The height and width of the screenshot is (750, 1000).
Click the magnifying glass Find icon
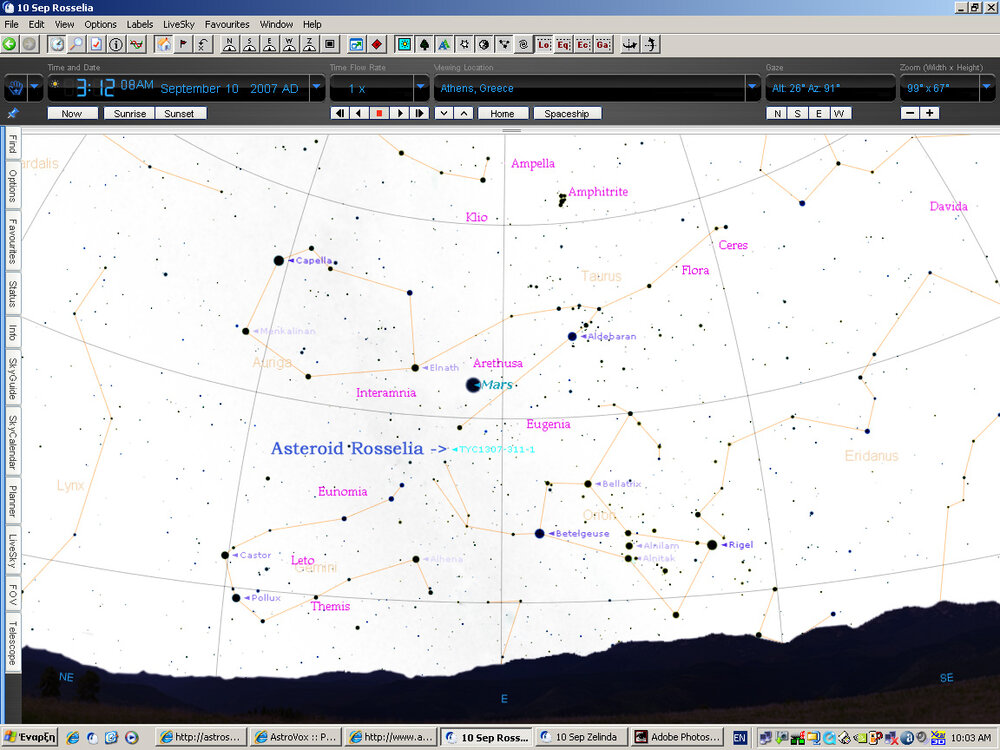76,44
